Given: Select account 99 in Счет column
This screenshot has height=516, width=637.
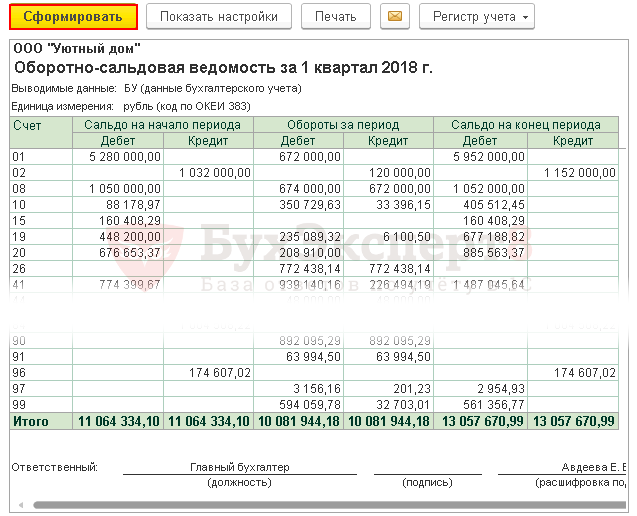Looking at the screenshot, I should [41, 405].
